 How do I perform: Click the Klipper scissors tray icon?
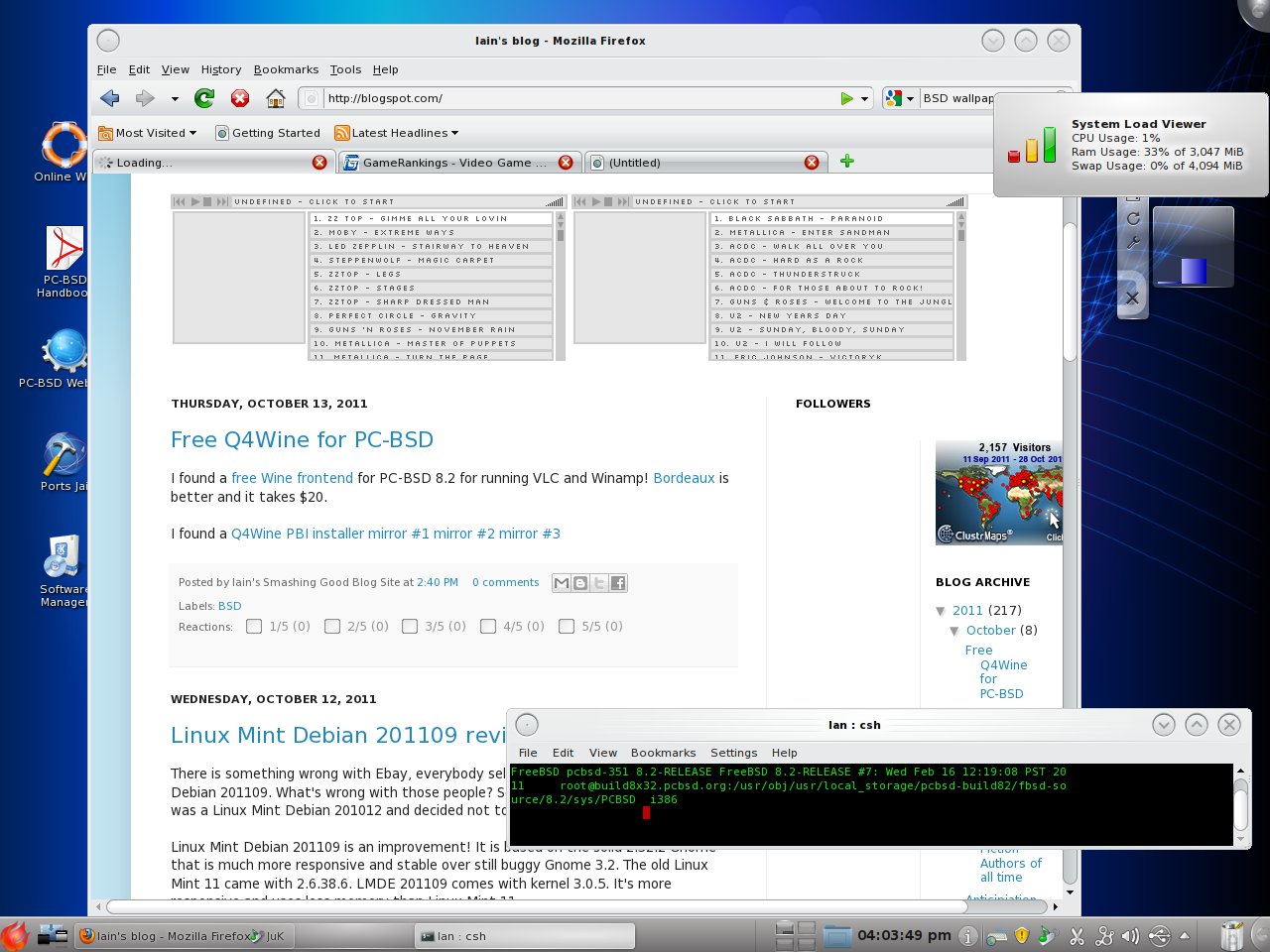pos(1077,935)
